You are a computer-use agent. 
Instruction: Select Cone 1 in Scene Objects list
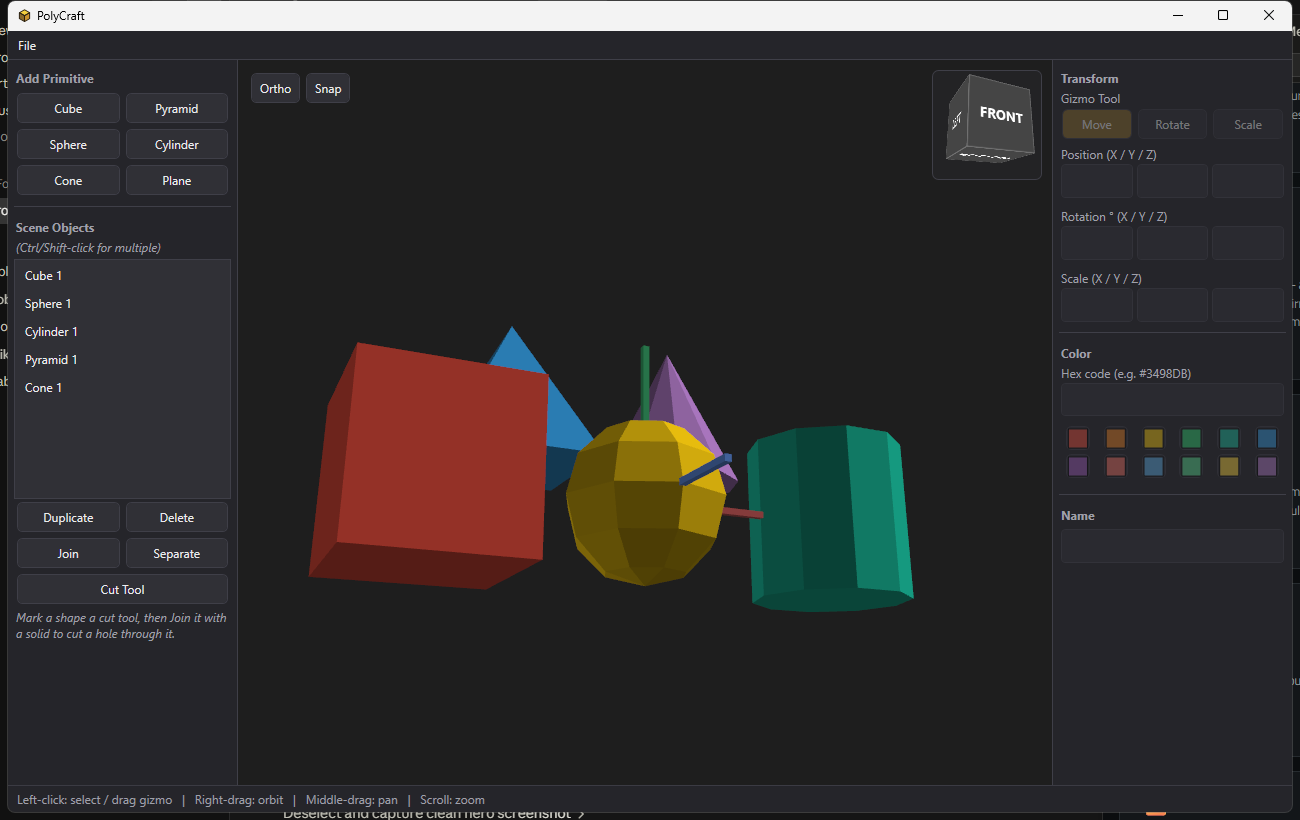tap(122, 388)
